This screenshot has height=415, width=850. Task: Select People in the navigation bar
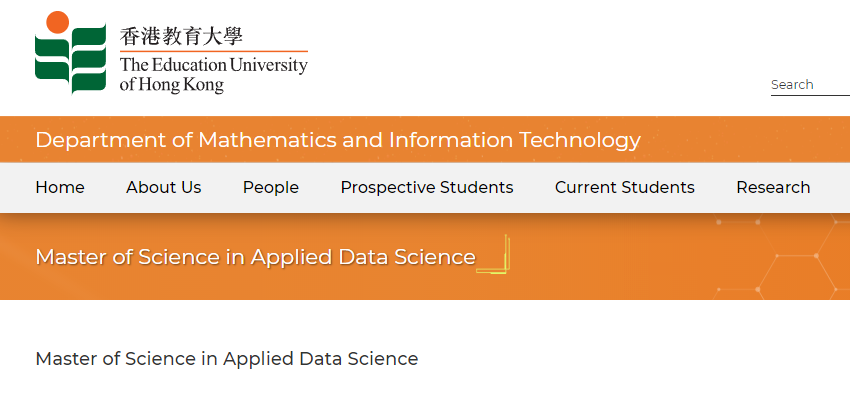click(271, 187)
